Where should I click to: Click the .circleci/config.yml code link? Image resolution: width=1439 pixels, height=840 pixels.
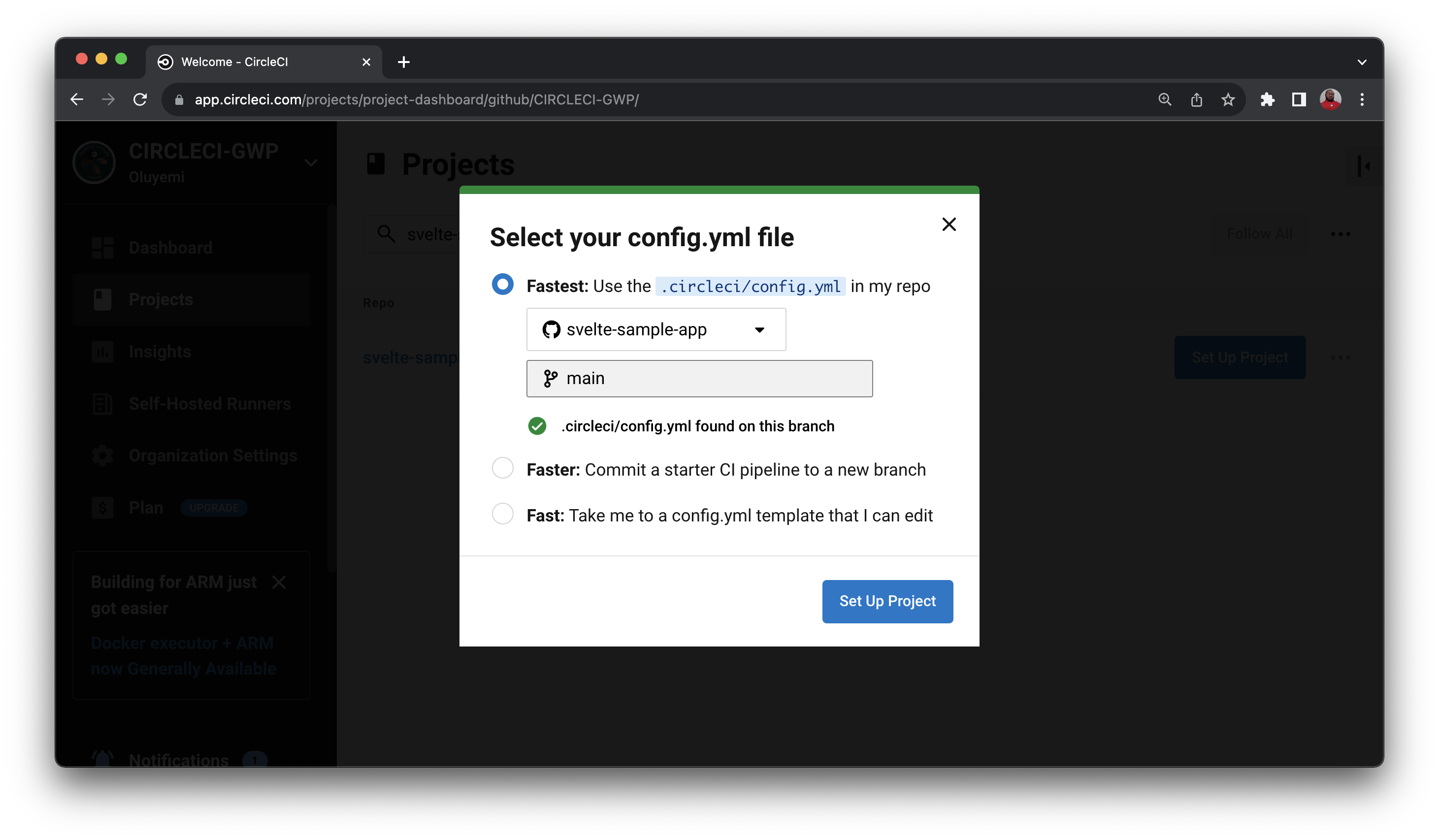[751, 287]
